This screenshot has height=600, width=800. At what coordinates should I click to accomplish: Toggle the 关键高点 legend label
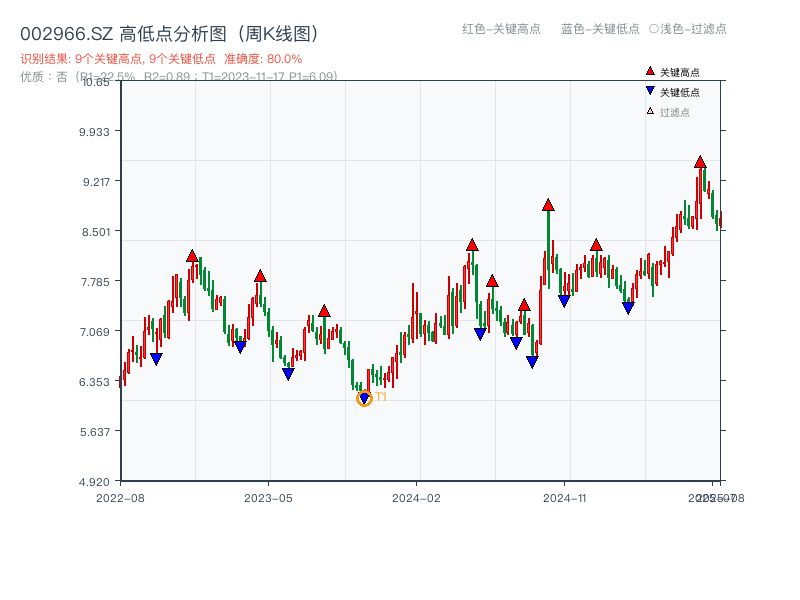point(680,72)
